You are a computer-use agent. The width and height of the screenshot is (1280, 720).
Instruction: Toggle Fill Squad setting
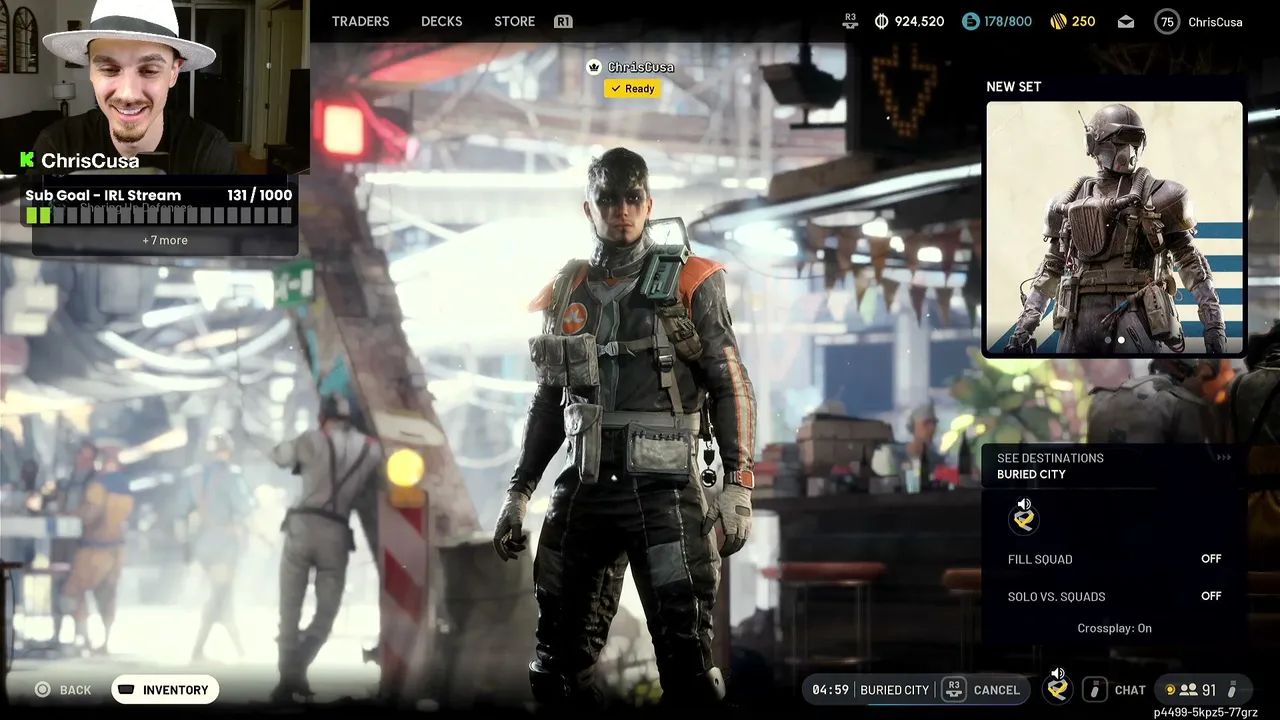1114,559
